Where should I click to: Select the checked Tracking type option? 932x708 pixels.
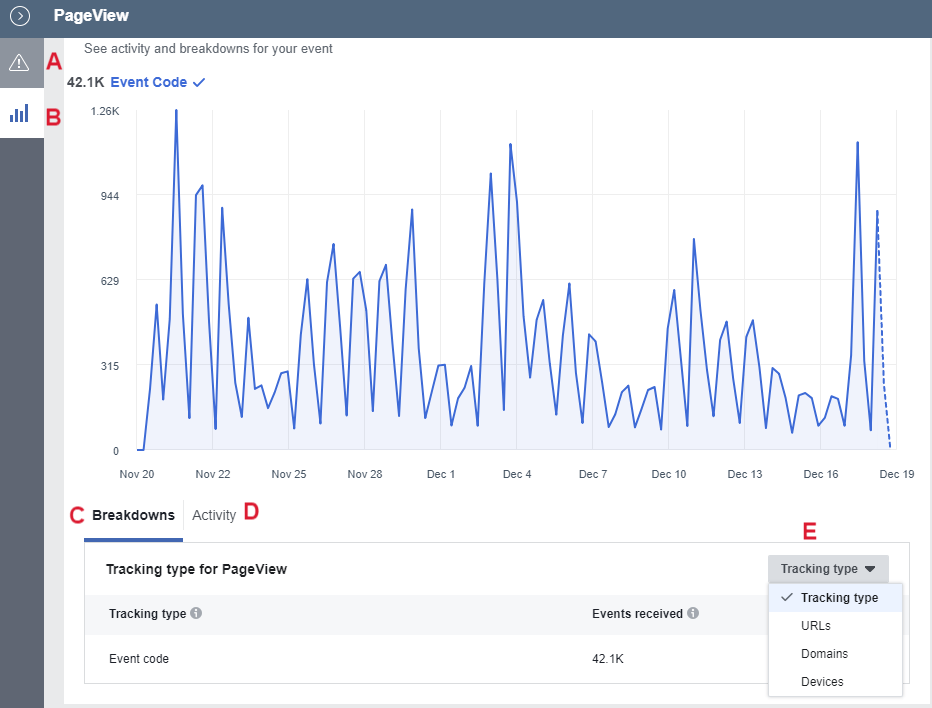(838, 598)
